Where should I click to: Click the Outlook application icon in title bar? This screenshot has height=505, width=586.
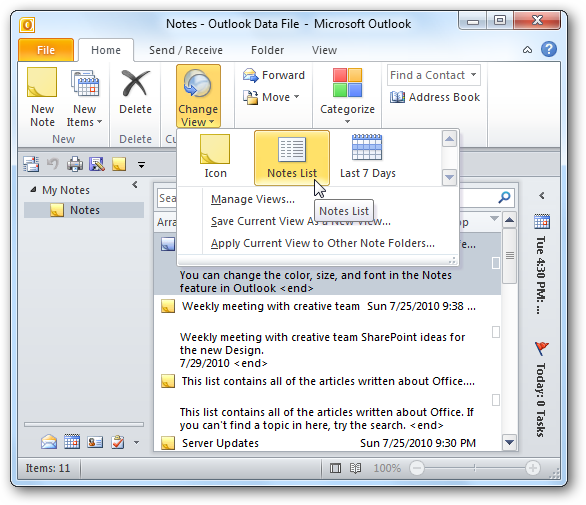[x=27, y=25]
